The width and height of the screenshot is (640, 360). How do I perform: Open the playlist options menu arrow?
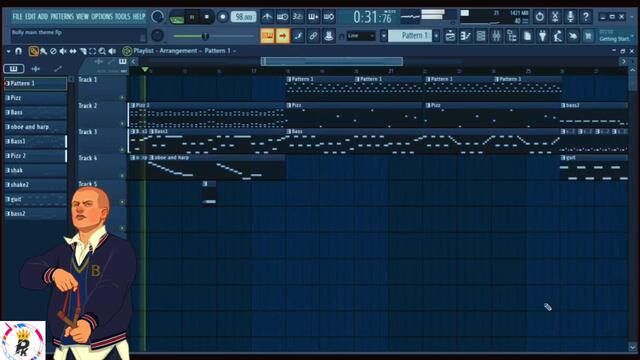[9, 51]
